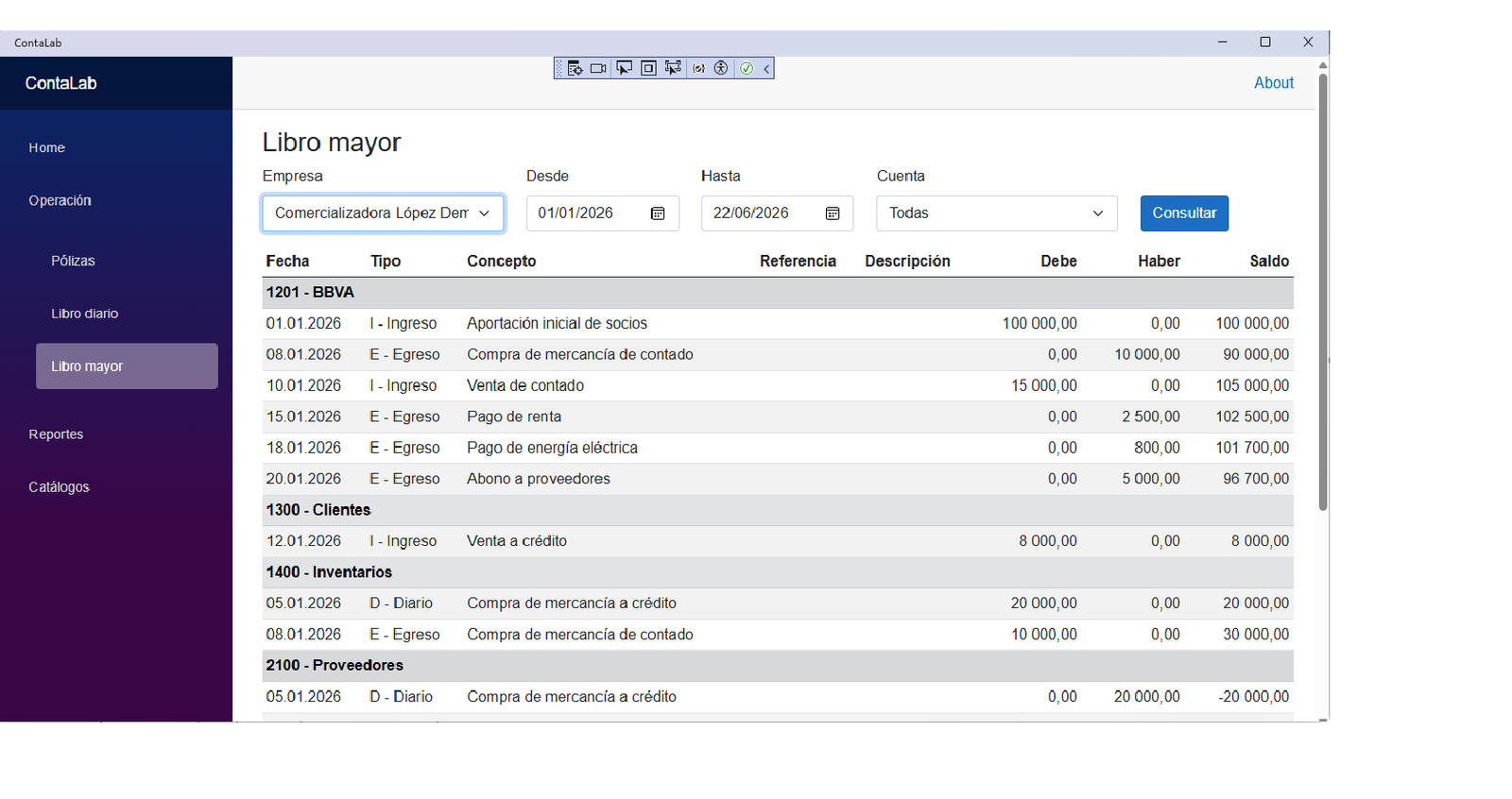This screenshot has width=1512, height=799.
Task: Click the debe value 15 000,00
Action: click(1044, 386)
